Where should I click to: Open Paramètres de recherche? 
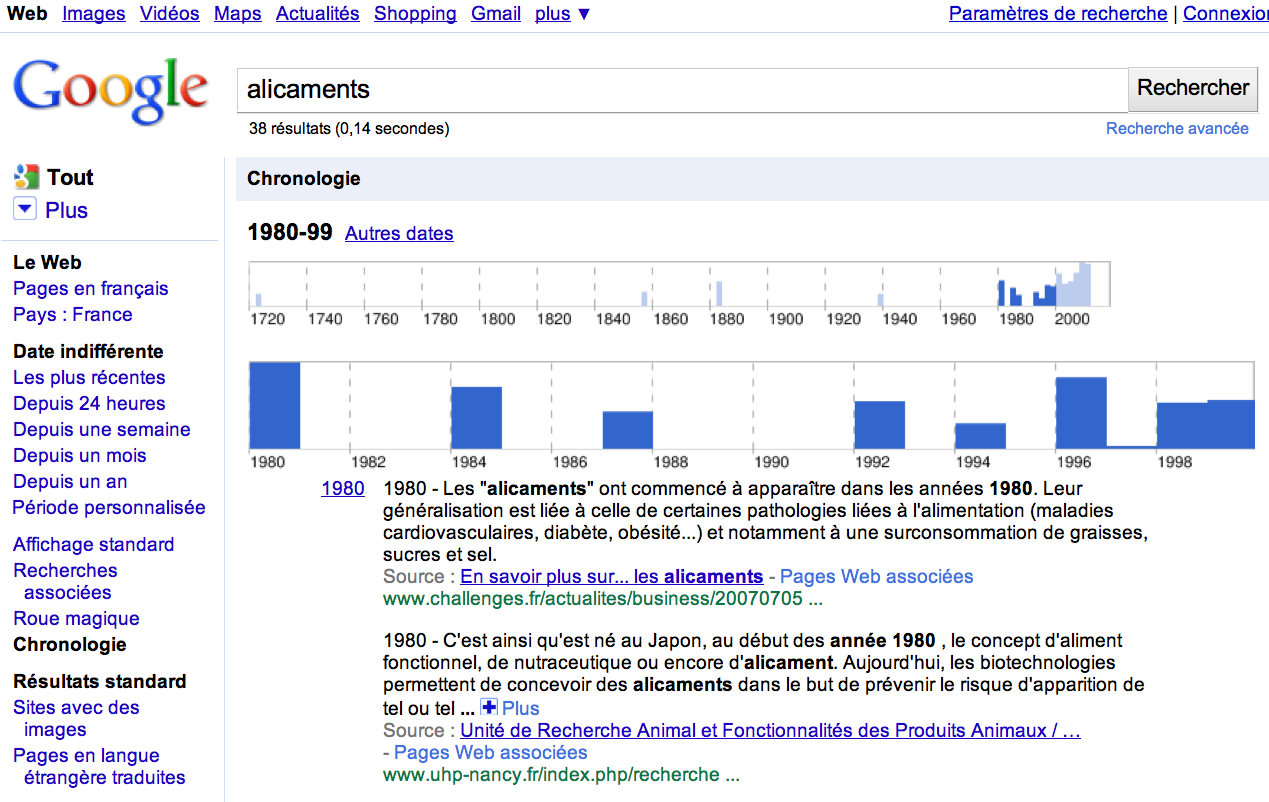point(1058,14)
